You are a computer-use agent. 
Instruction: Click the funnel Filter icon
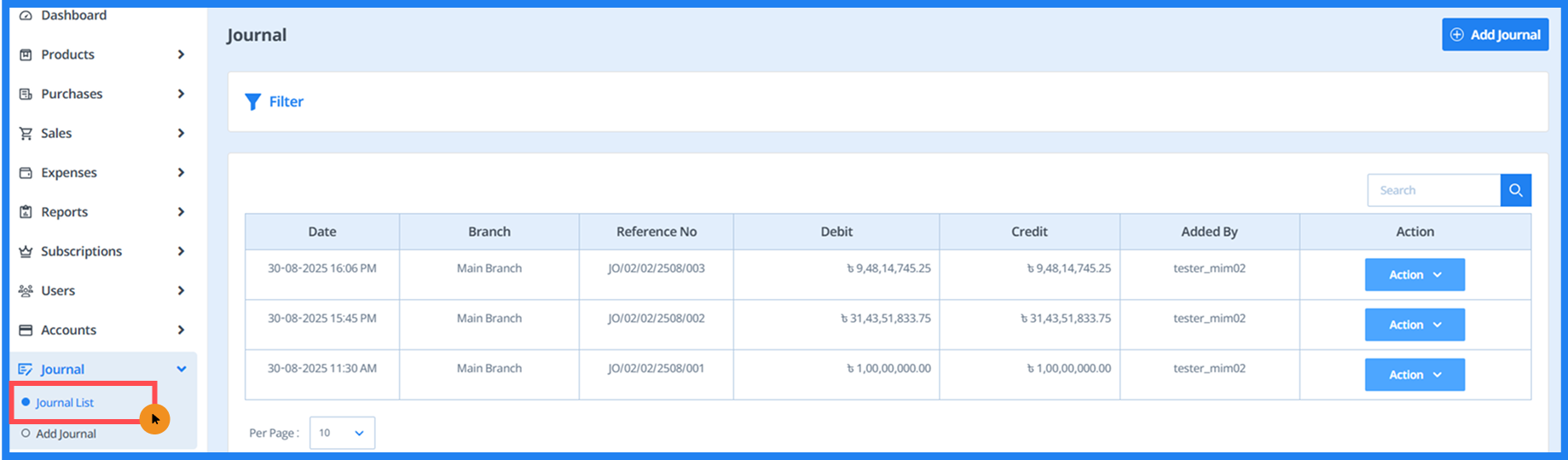click(252, 102)
